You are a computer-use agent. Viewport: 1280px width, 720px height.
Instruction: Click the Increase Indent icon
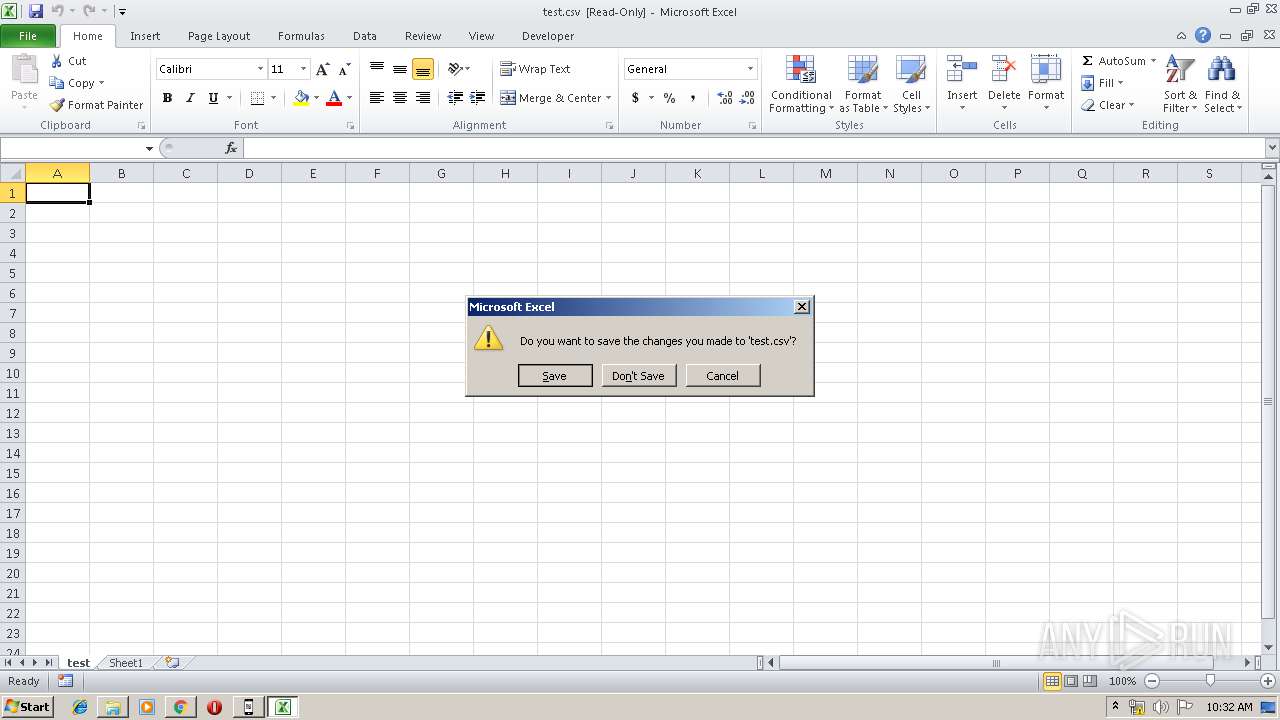point(478,98)
